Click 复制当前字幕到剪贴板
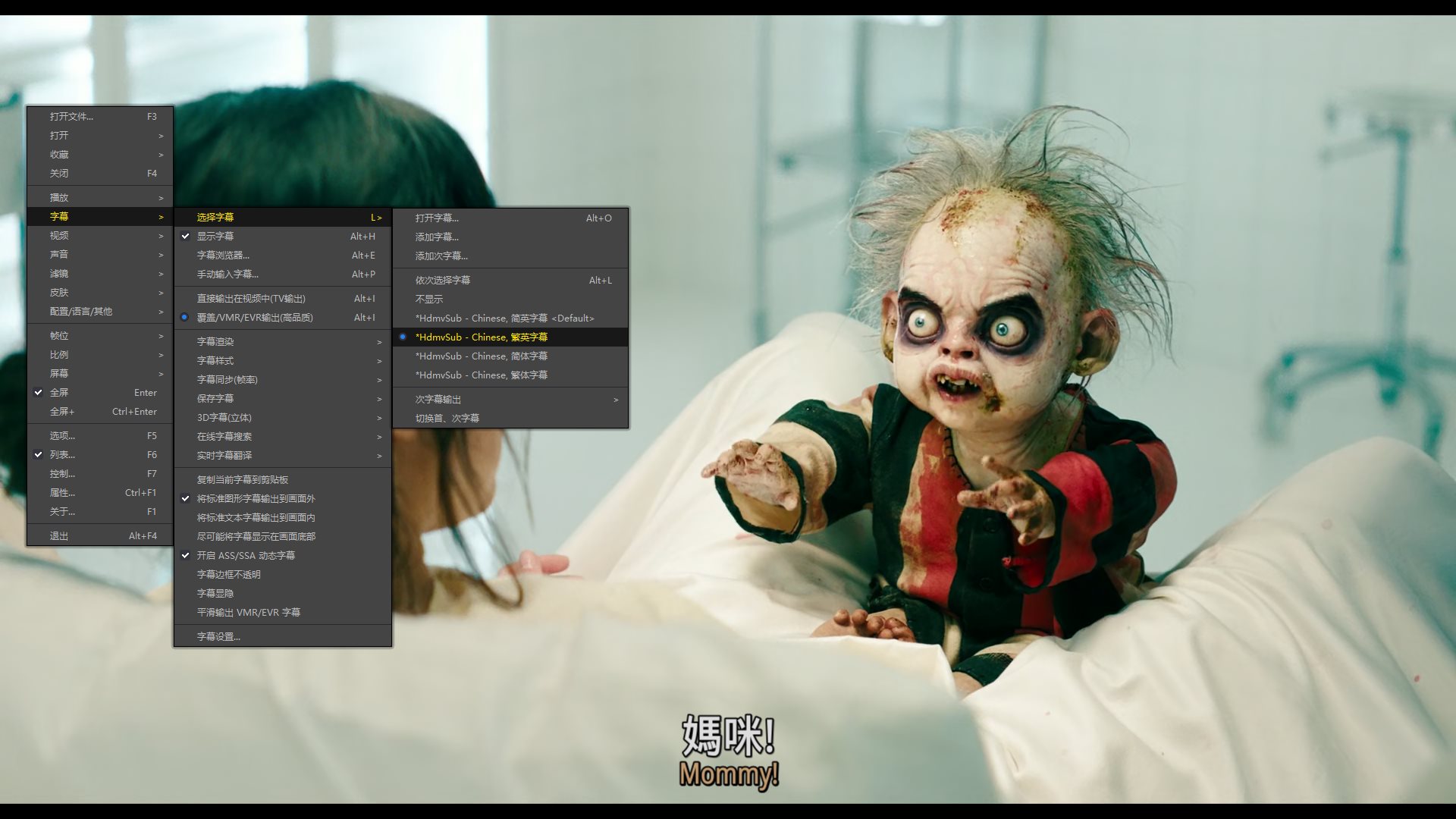 243,479
